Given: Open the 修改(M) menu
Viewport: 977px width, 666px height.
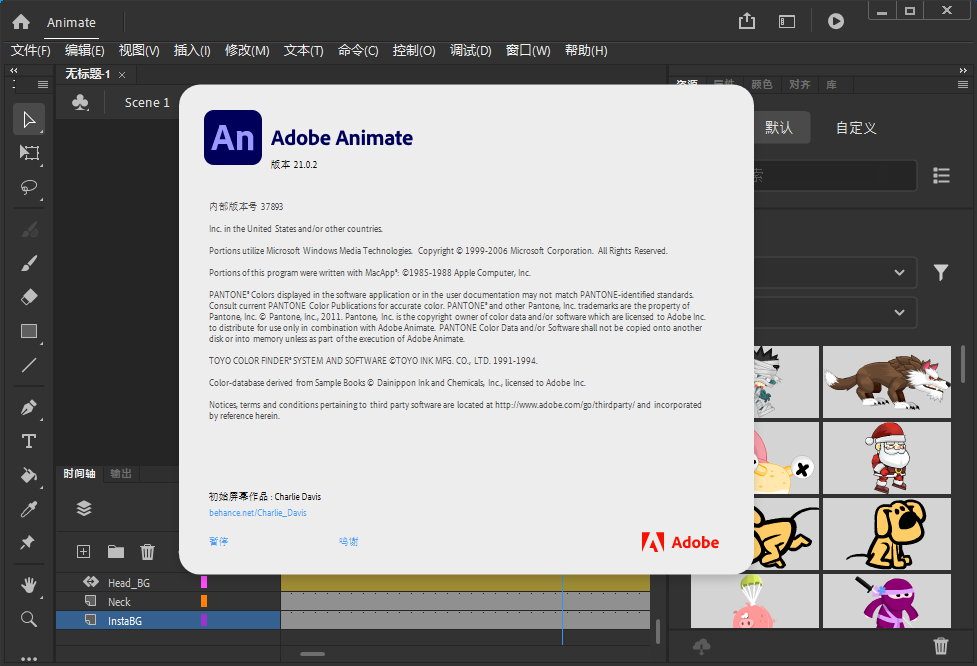Looking at the screenshot, I should click(x=247, y=50).
